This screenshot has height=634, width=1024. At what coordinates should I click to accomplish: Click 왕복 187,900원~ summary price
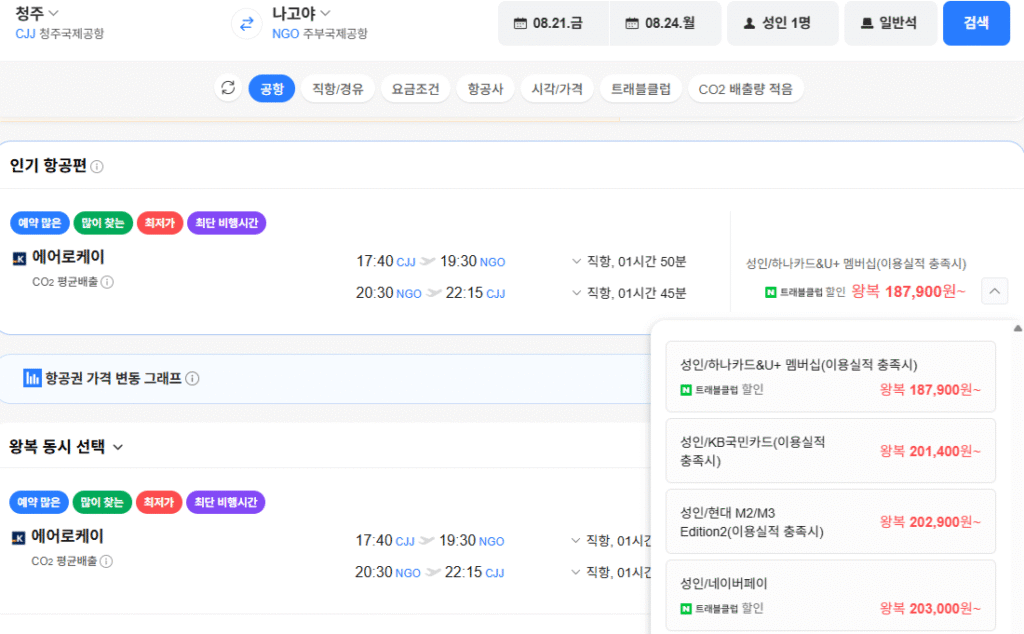point(908,292)
